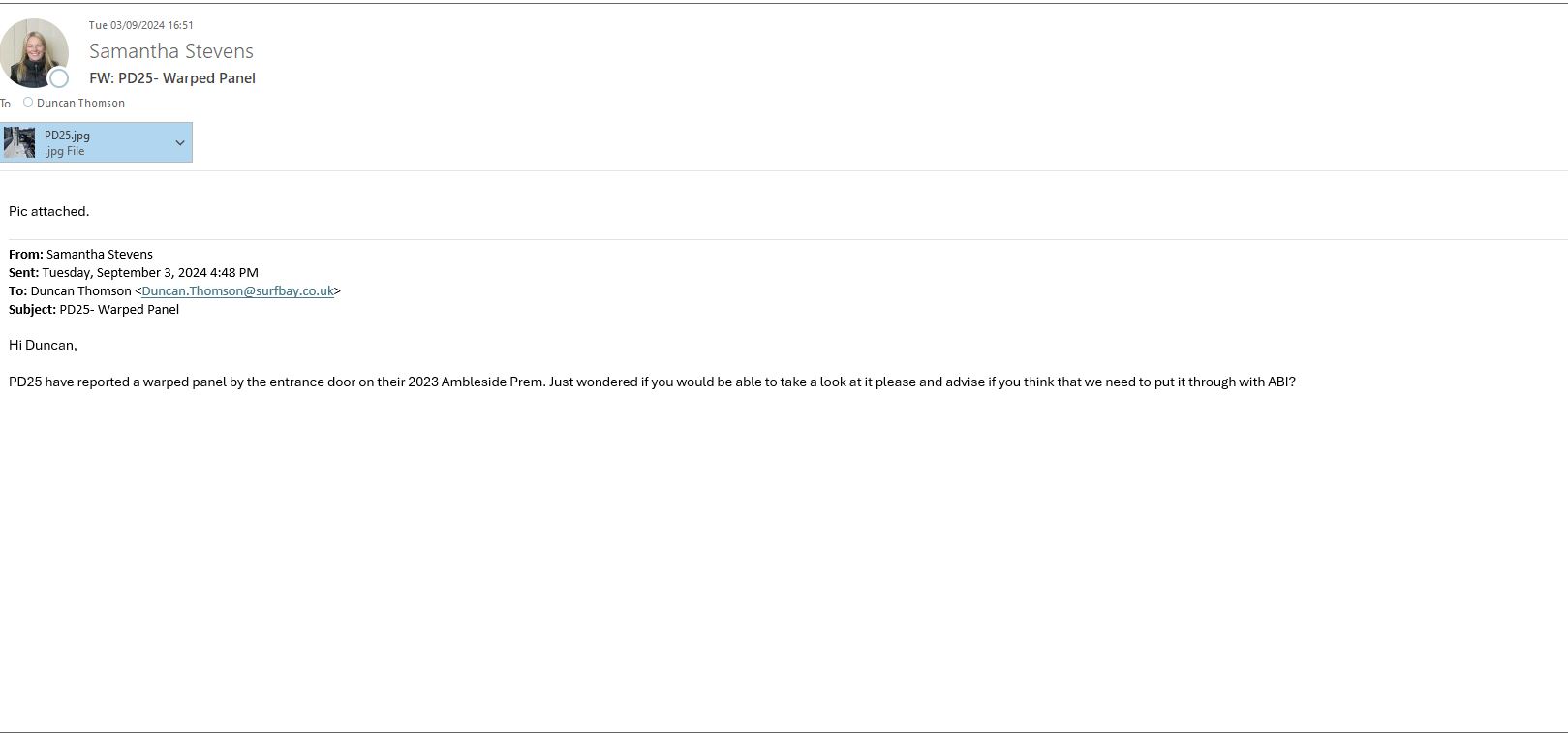
Task: Click the To label in the message header
Action: 6,103
